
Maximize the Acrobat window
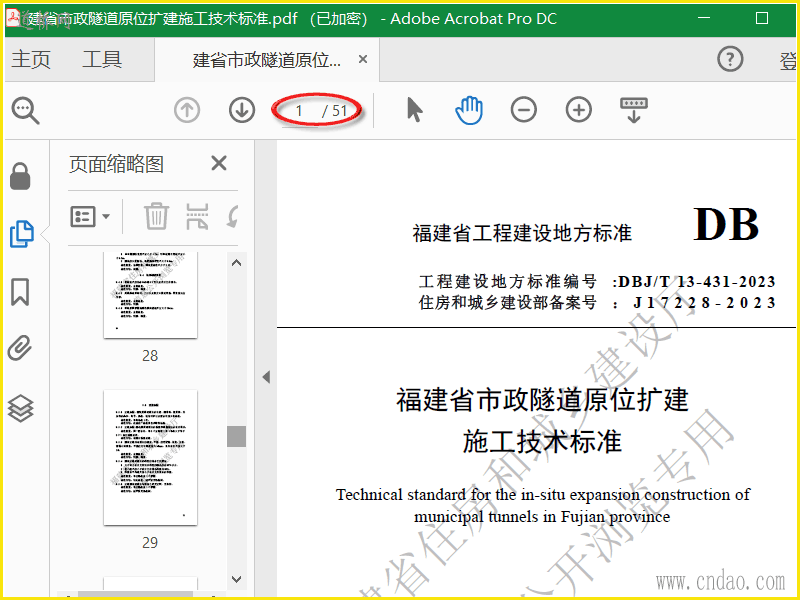click(x=762, y=18)
